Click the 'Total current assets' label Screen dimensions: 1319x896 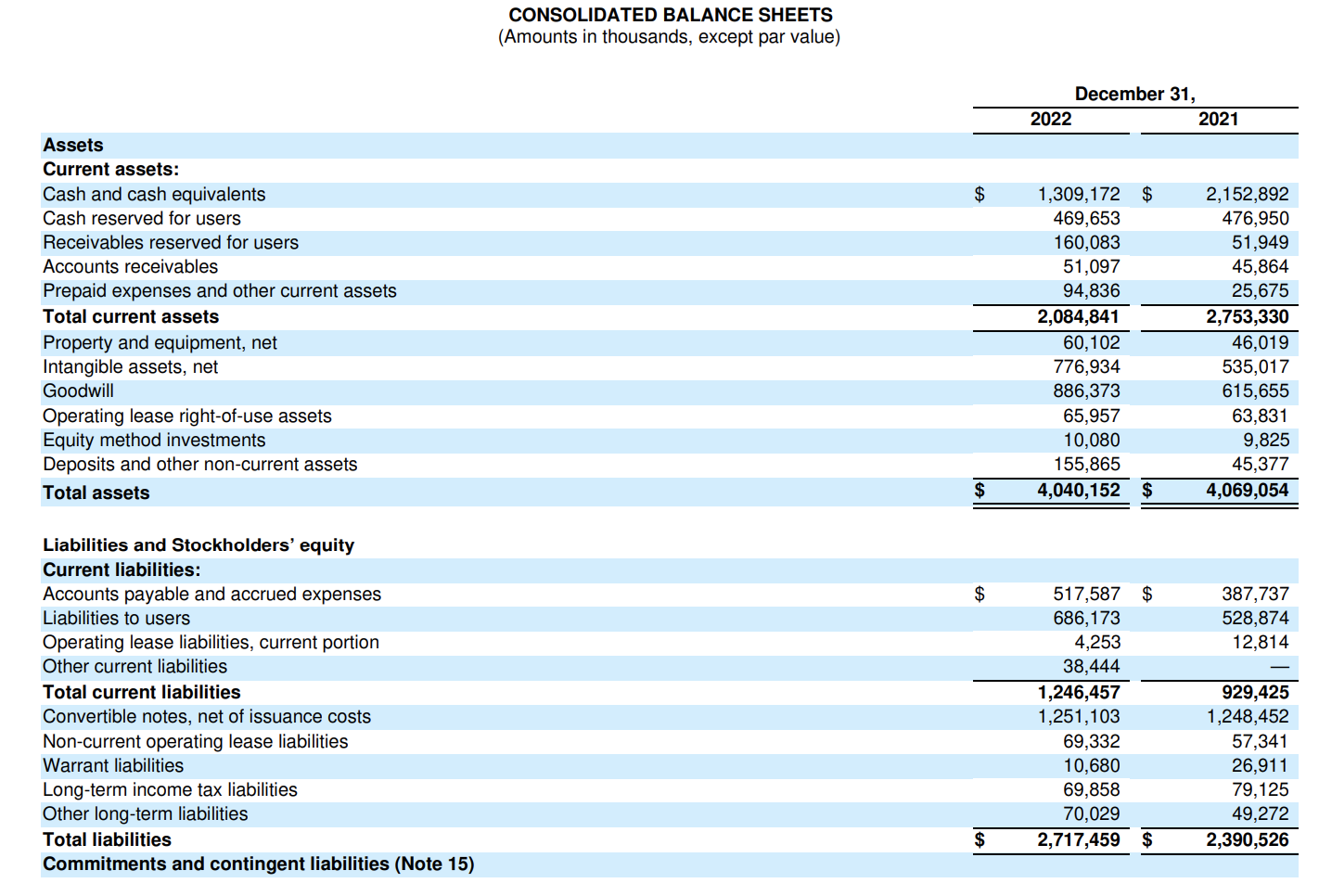pyautogui.click(x=131, y=316)
